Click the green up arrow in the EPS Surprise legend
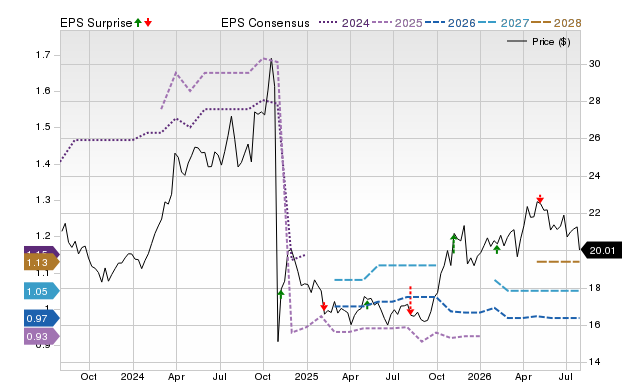 (138, 23)
